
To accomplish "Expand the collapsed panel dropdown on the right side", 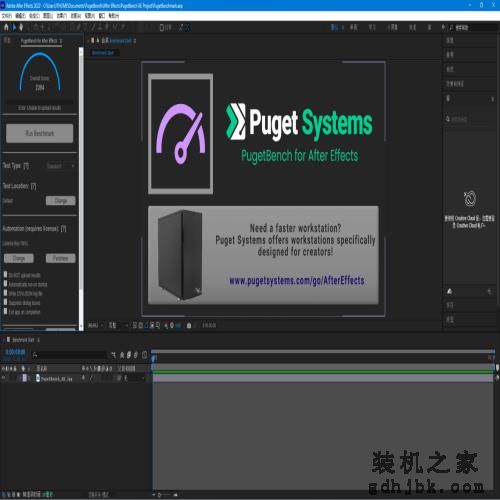I will 492,99.
